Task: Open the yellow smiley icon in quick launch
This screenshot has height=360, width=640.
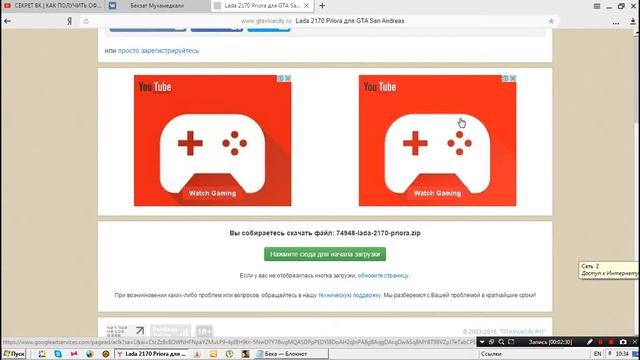Action: [x=105, y=354]
